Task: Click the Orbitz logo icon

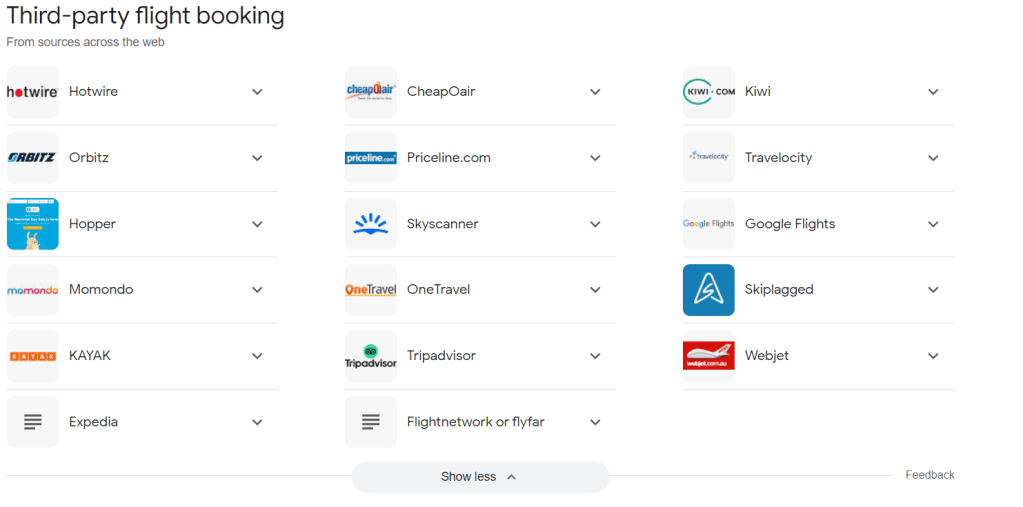Action: tap(33, 158)
